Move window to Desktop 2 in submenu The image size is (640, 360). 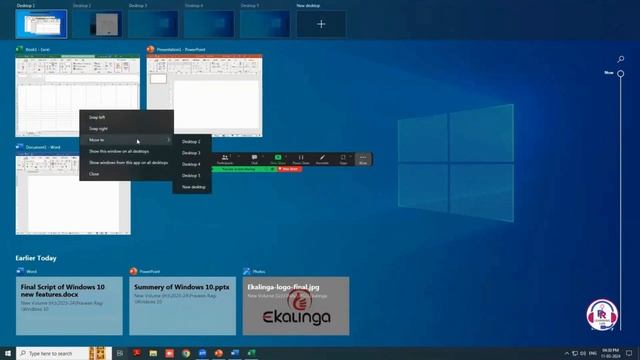pyautogui.click(x=192, y=142)
